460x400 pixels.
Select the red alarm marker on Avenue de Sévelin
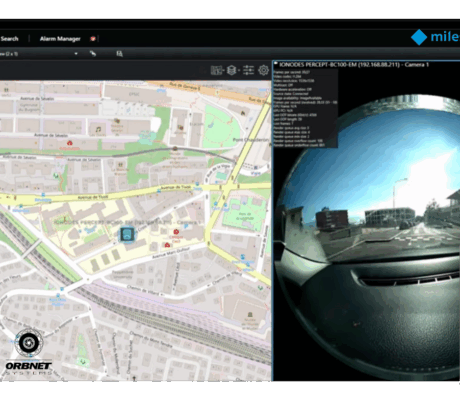coord(70,143)
